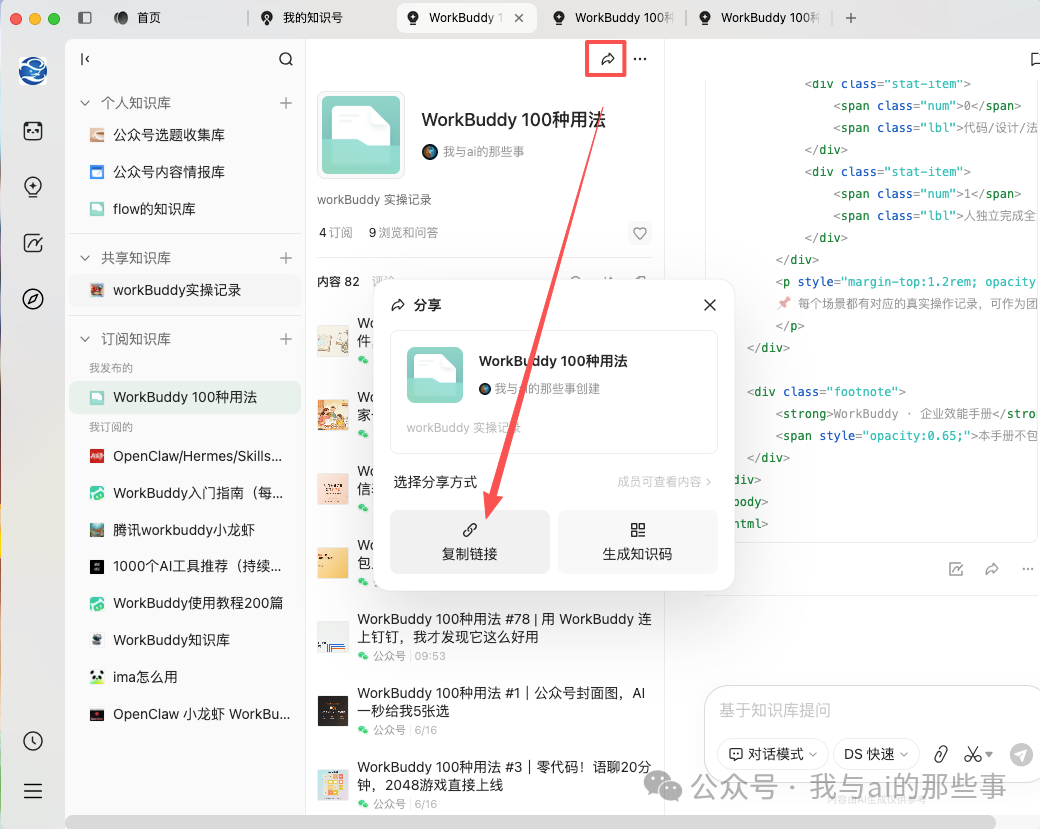The image size is (1040, 829).
Task: Click the send button in chat input
Action: pos(1021,754)
